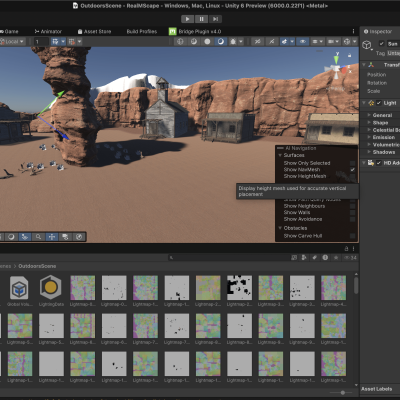Select the LightingData asset thumbnail

pos(51,288)
